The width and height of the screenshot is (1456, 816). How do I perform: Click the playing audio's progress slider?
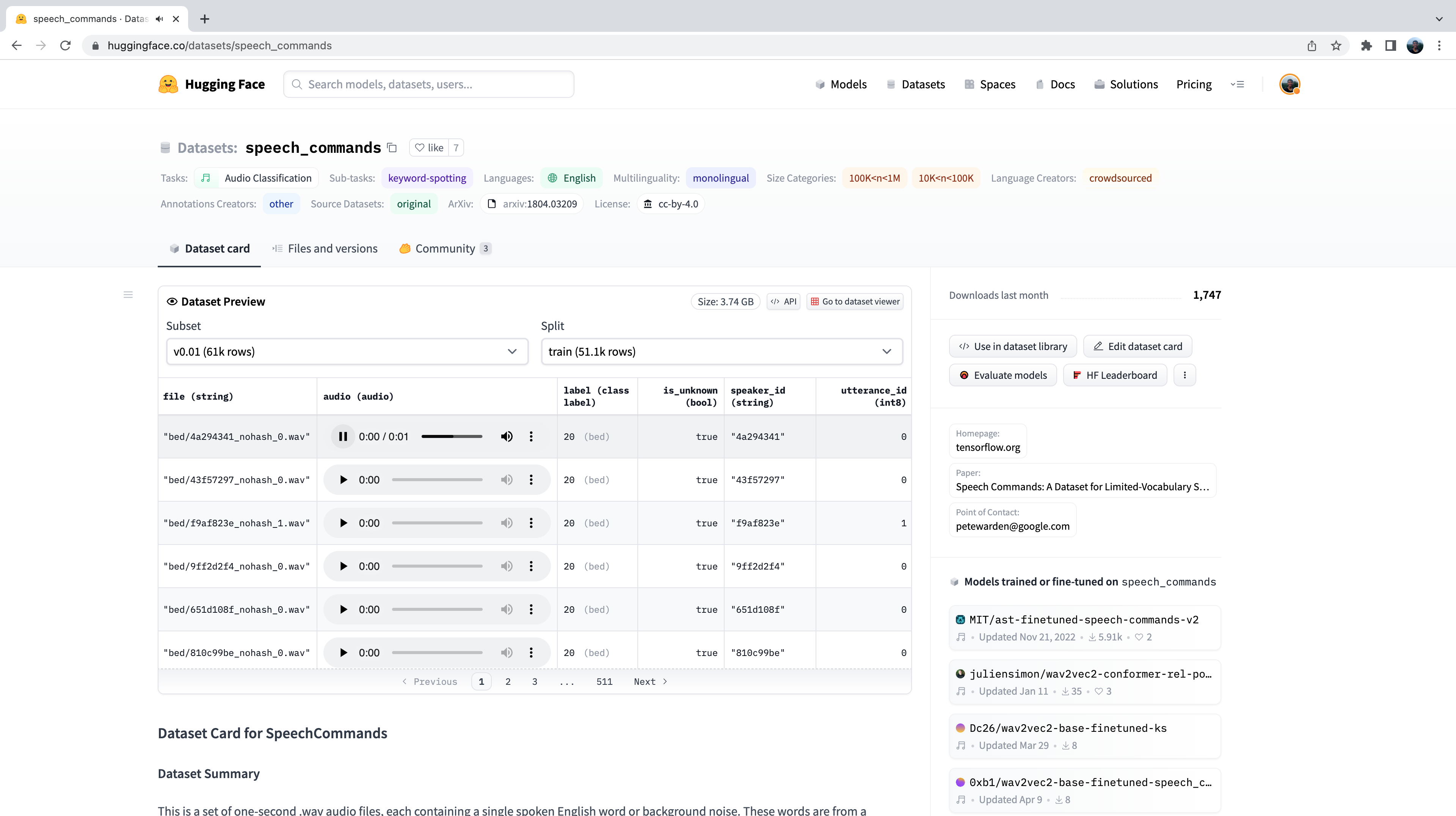tap(452, 436)
